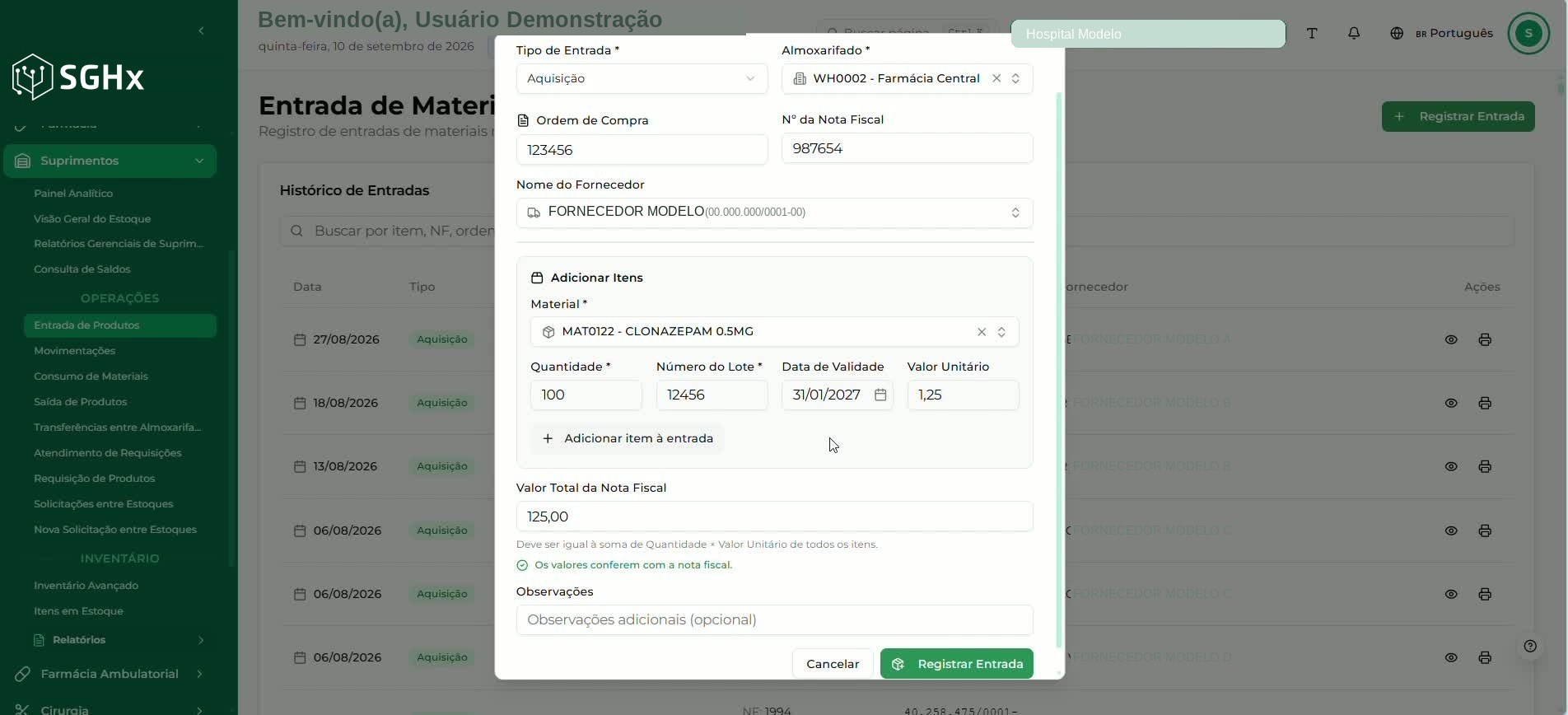Click the Valor Total da Nota Fiscal field
The height and width of the screenshot is (715, 1568).
[x=774, y=516]
